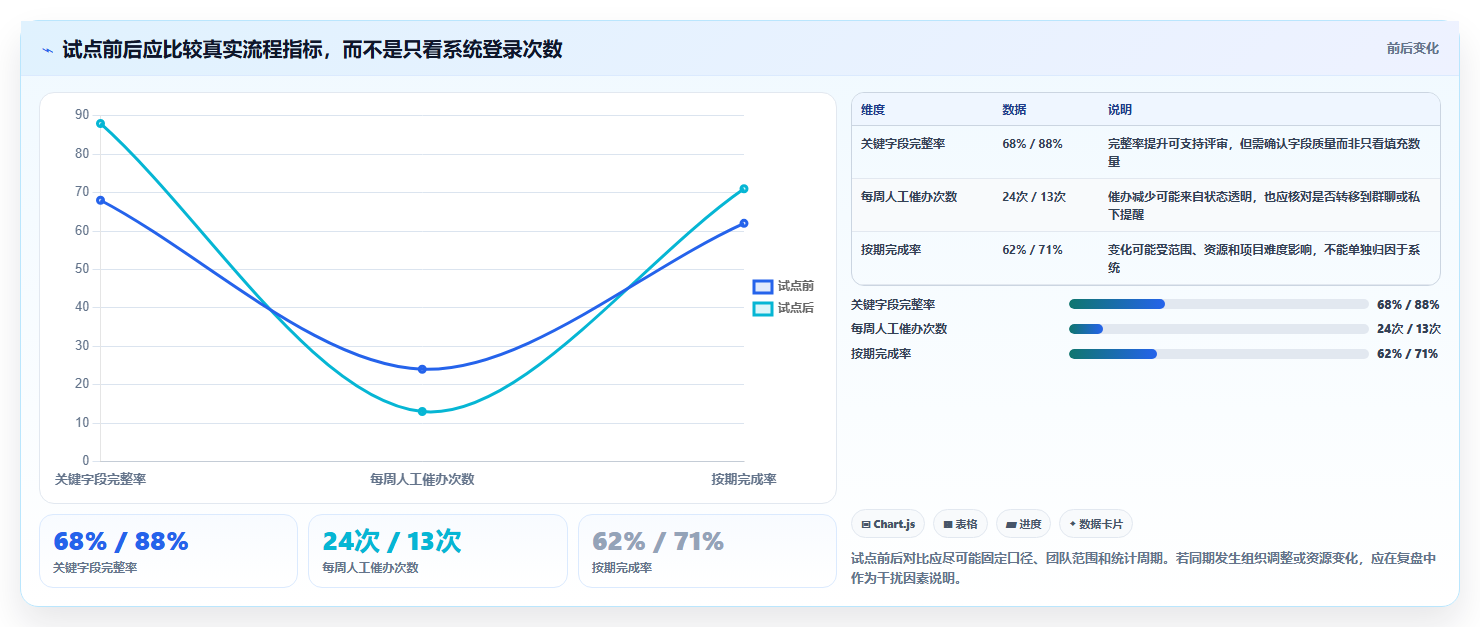Click the 每周人工催办次数 table row label
This screenshot has height=627, width=1480.
pos(909,197)
